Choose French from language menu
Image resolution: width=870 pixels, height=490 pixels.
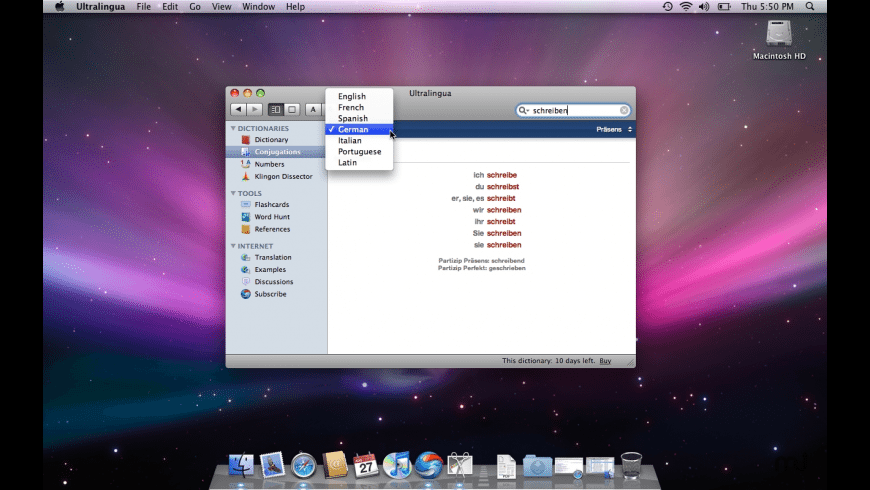click(359, 107)
